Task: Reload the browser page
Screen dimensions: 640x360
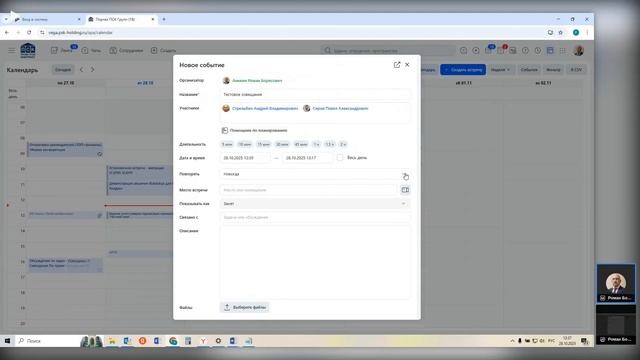Action: pos(29,32)
